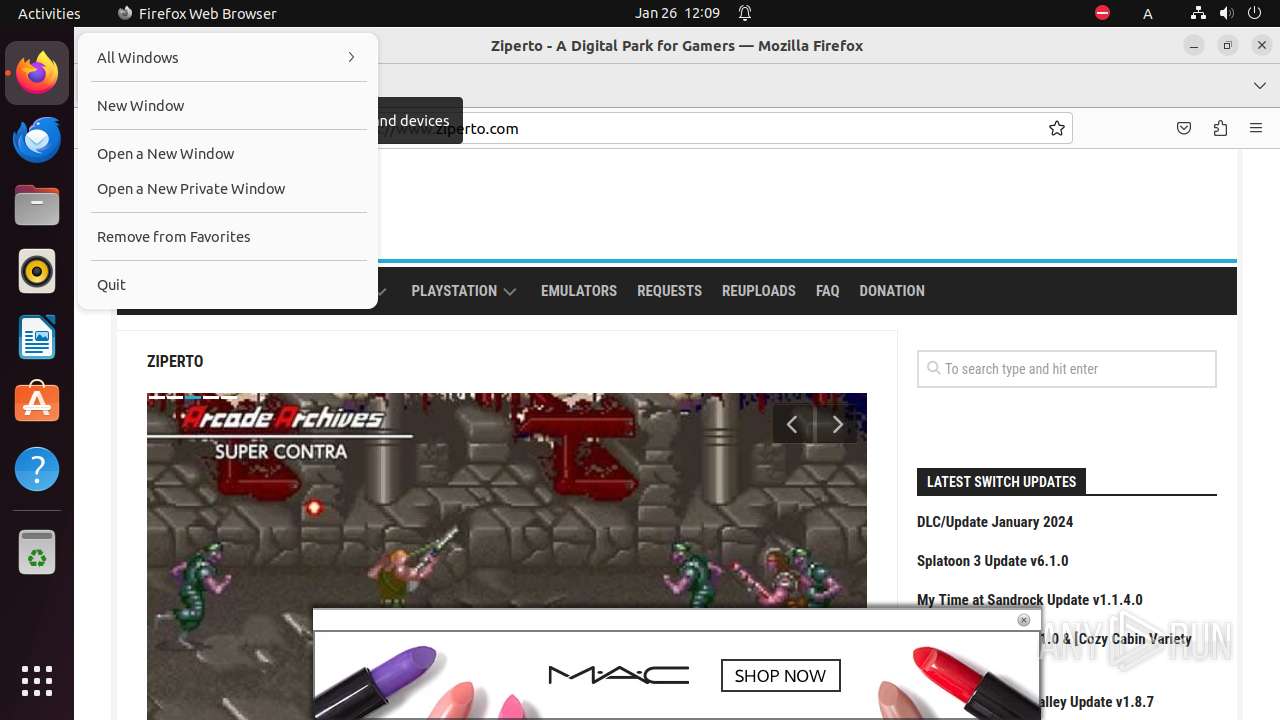Viewport: 1280px width, 720px height.
Task: Show Applications grid in the dock
Action: coord(37,680)
